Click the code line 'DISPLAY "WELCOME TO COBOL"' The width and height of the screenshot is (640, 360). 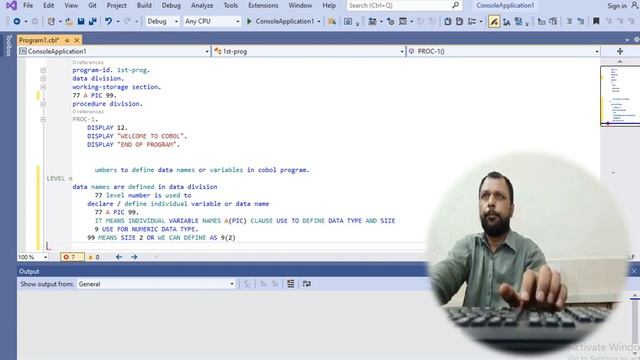pyautogui.click(x=137, y=136)
